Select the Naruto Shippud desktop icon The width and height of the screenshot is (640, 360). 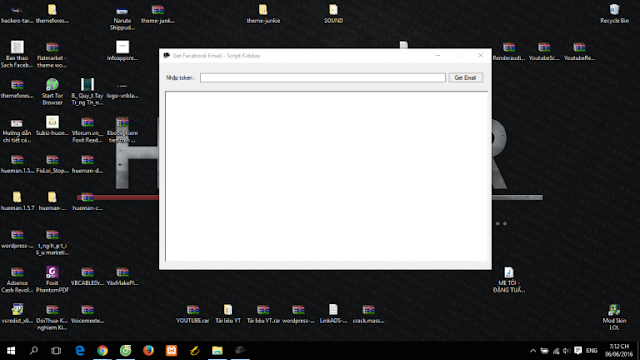click(122, 17)
